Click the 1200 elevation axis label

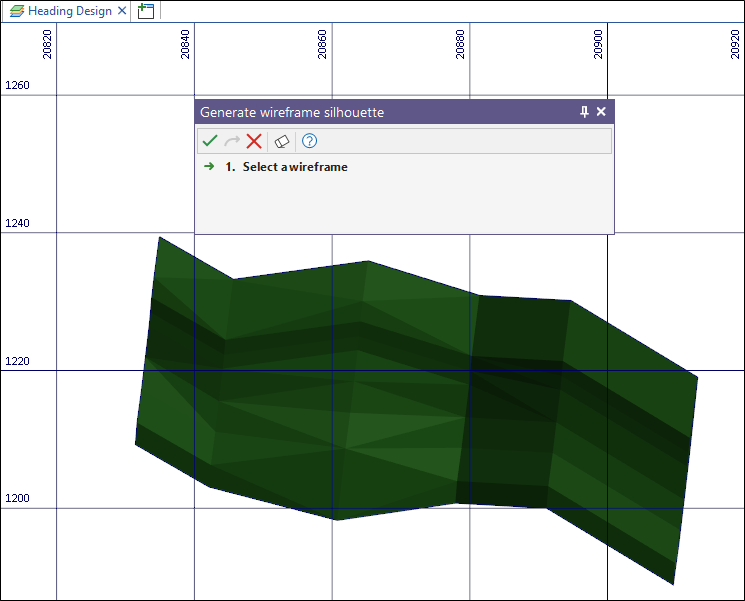pos(18,499)
